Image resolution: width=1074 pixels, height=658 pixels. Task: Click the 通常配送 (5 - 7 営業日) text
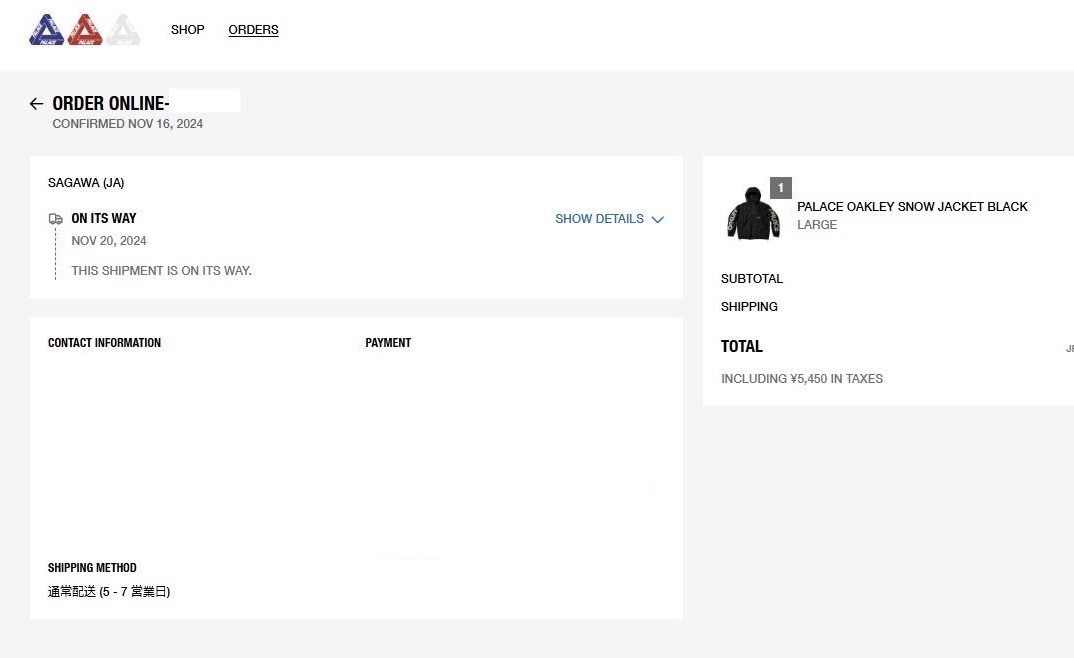click(109, 592)
